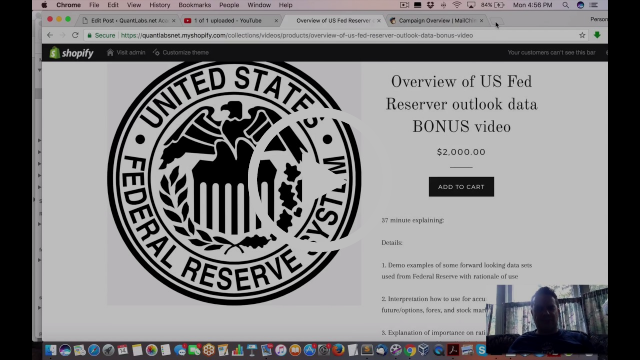The width and height of the screenshot is (640, 360).
Task: Click the Dropbox menu bar icon
Action: [x=430, y=5]
